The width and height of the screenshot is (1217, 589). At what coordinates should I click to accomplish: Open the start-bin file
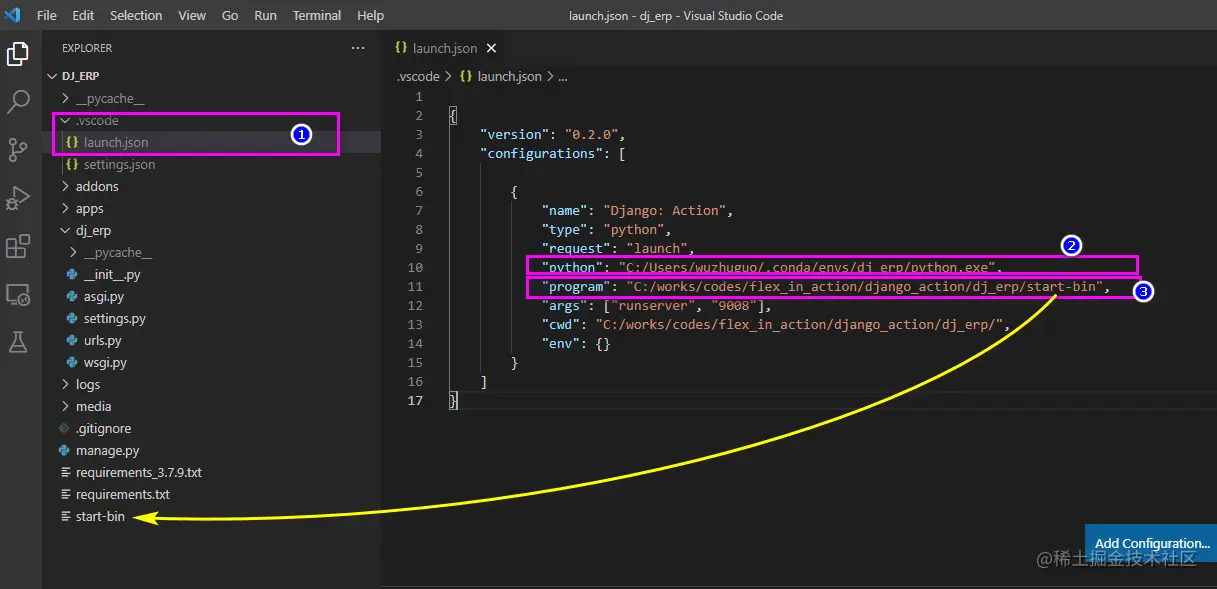point(100,516)
